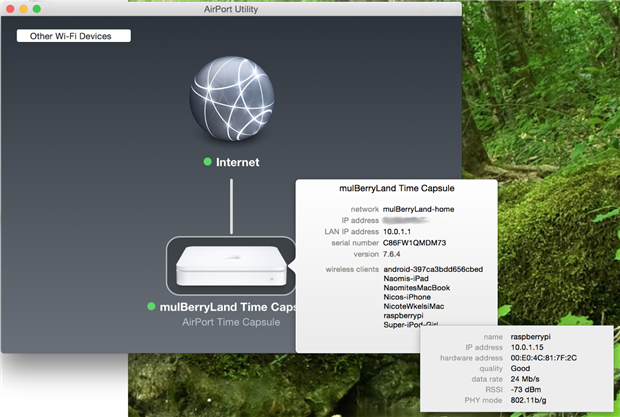The height and width of the screenshot is (417, 620).
Task: Zoom the AirPort Utility window with green button
Action: 37,9
